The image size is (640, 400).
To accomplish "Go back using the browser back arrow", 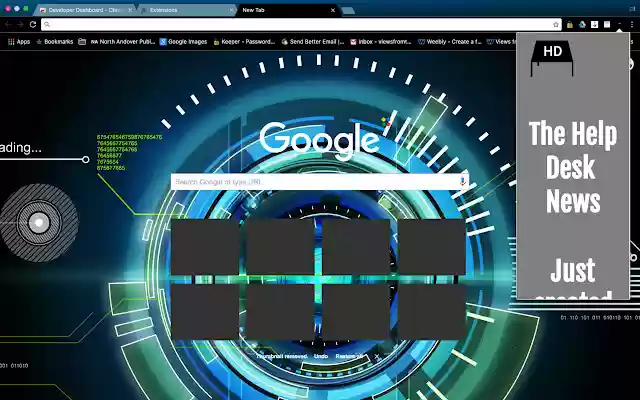I will [8, 24].
